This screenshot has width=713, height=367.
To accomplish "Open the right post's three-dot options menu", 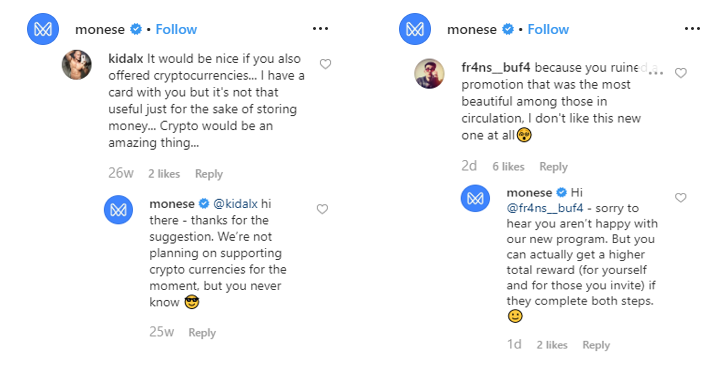I will tap(692, 29).
